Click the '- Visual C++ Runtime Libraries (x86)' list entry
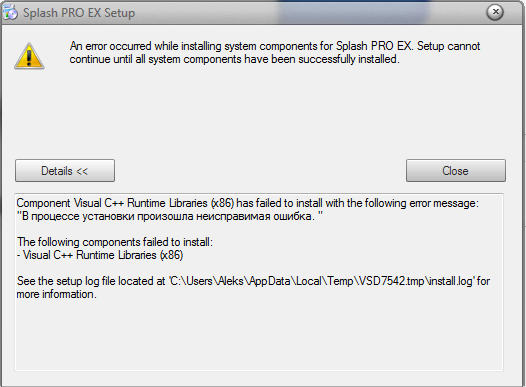Screen dimensions: 526x387 click(100, 255)
